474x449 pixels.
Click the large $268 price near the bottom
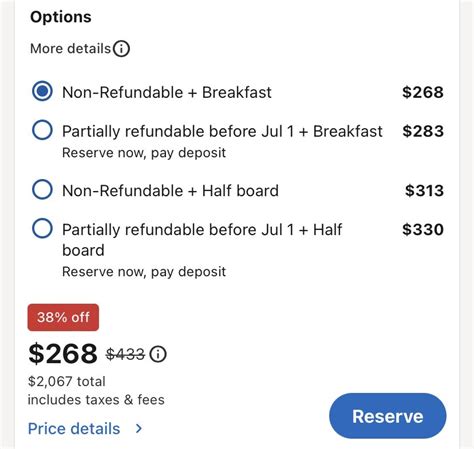[x=63, y=353]
